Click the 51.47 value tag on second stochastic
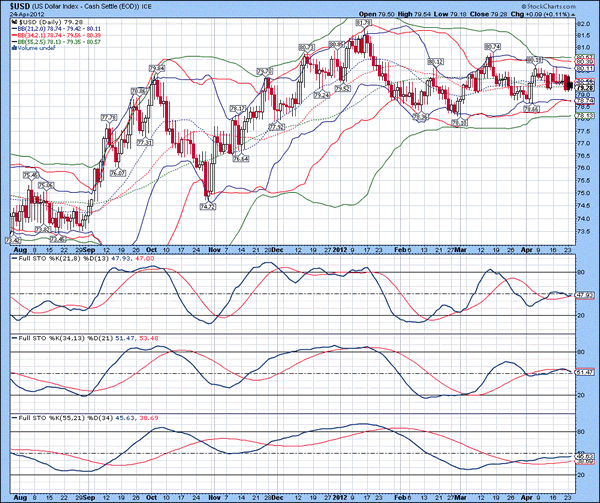The width and height of the screenshot is (600, 503). [583, 372]
